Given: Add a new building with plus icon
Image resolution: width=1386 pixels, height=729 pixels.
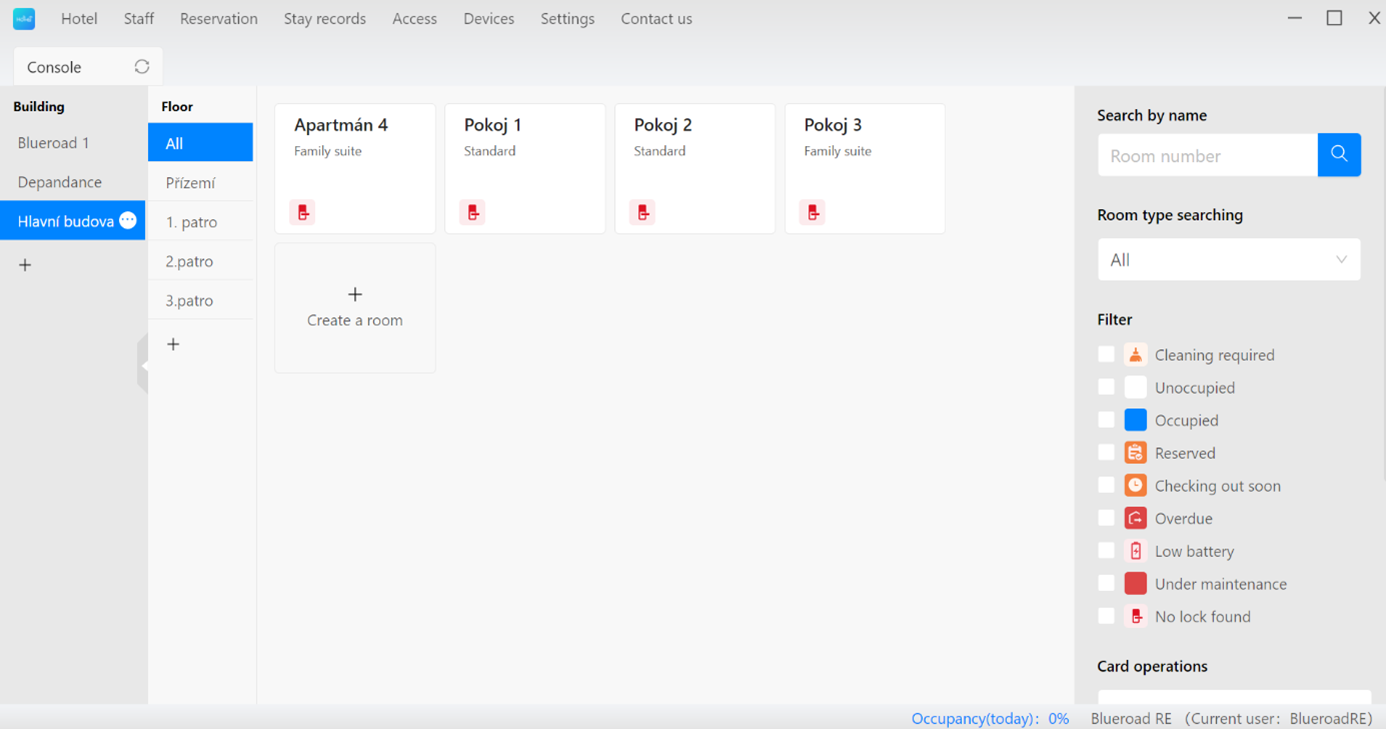Looking at the screenshot, I should tap(26, 265).
